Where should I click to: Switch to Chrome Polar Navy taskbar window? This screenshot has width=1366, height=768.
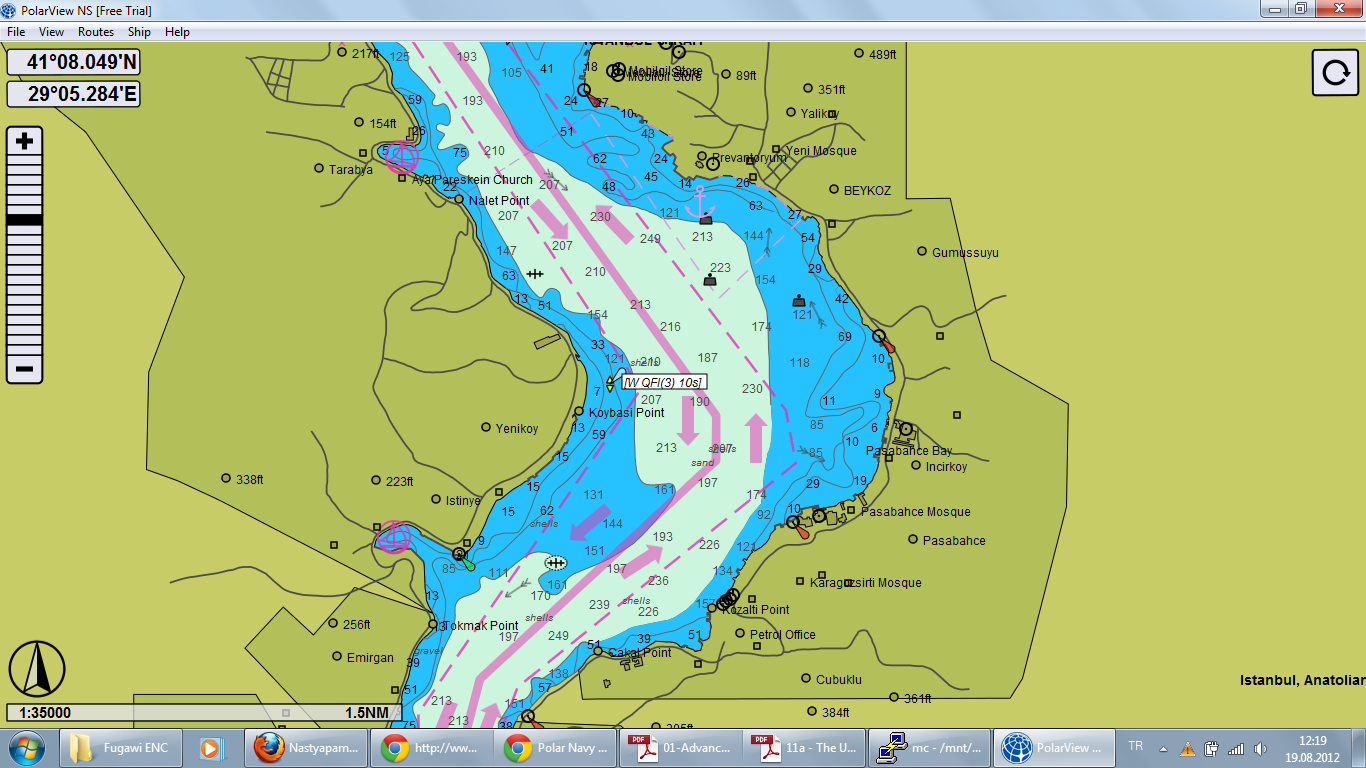click(555, 747)
